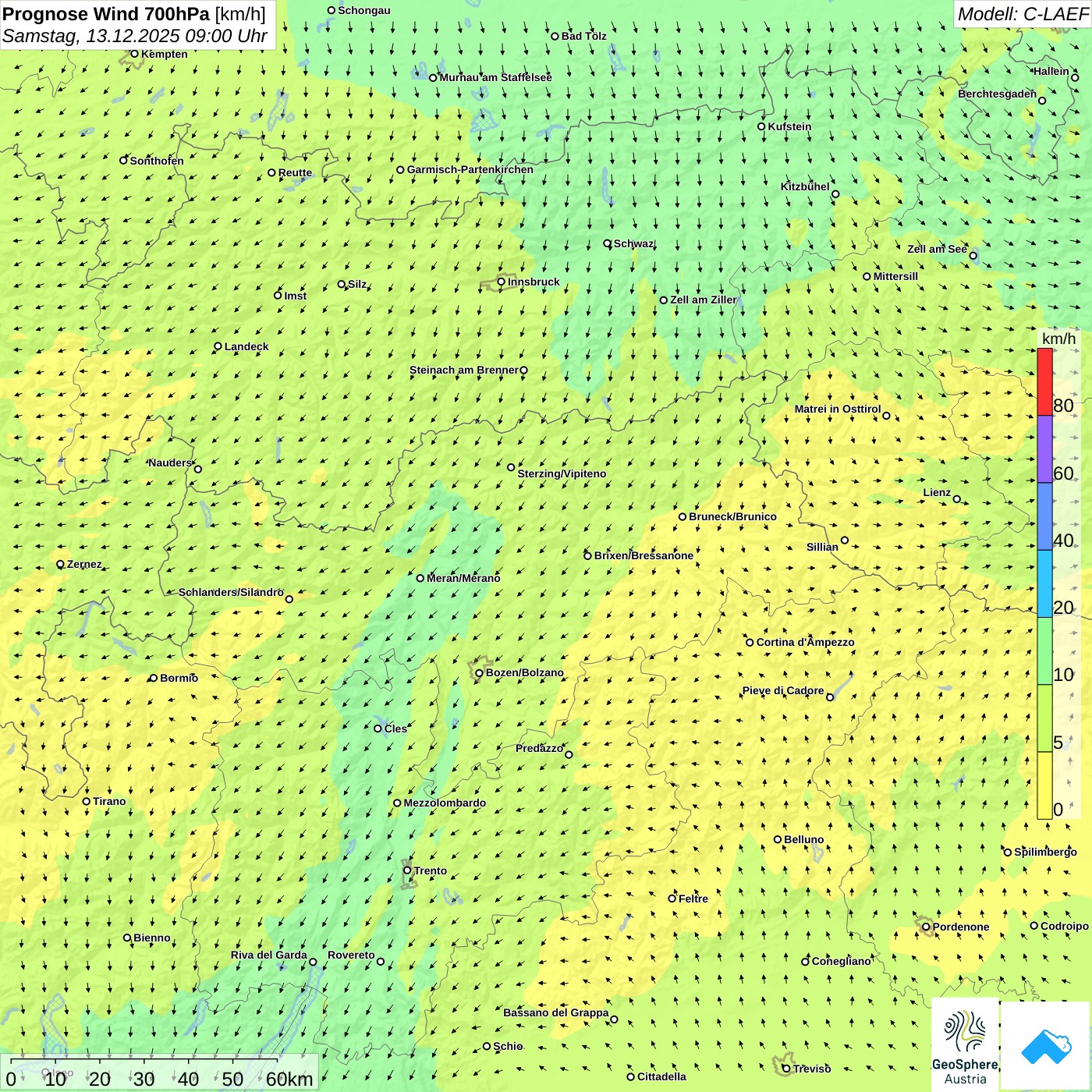Click the Schwaz city label
Viewport: 1092px width, 1092px height.
point(633,243)
